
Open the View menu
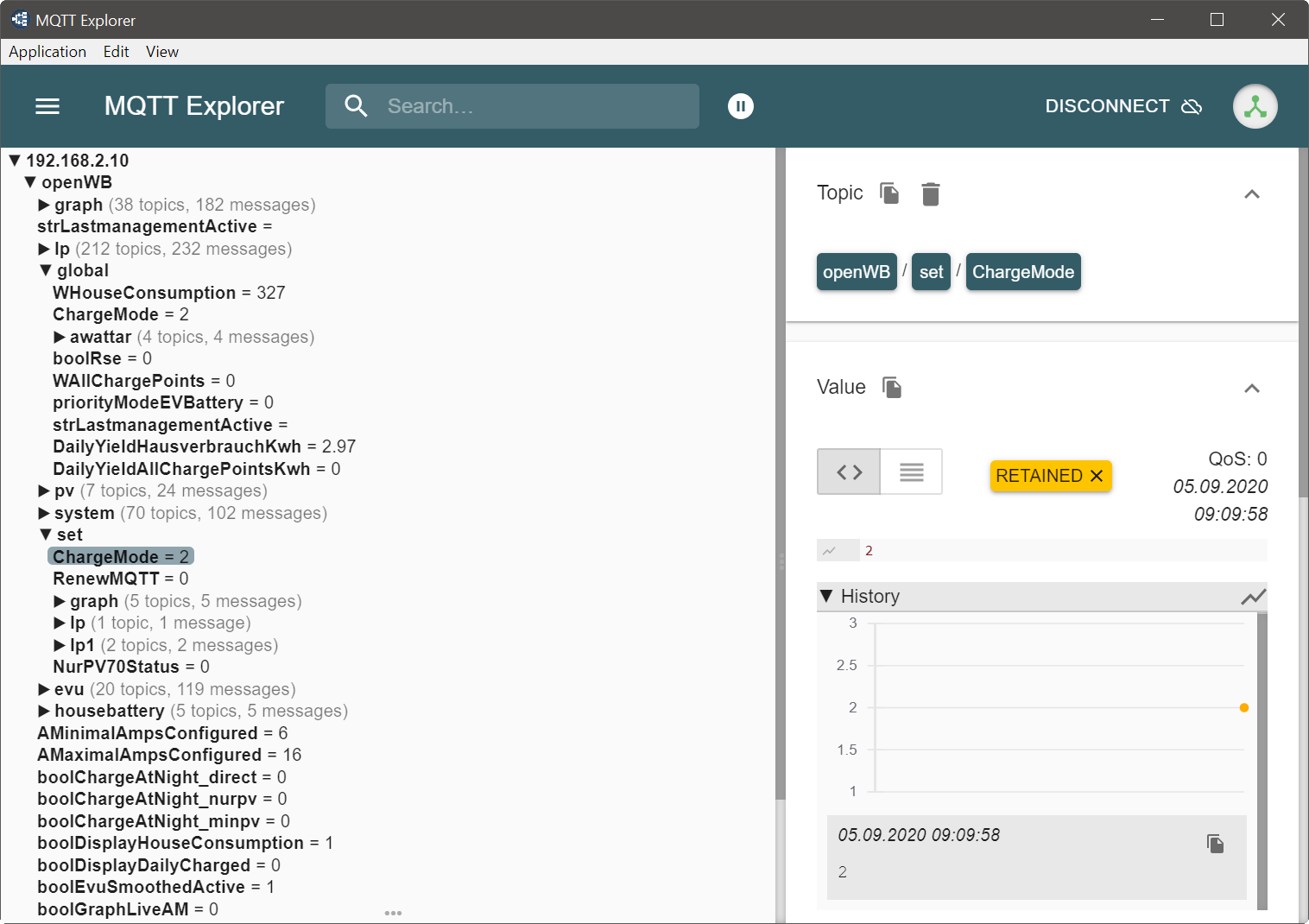pyautogui.click(x=161, y=52)
